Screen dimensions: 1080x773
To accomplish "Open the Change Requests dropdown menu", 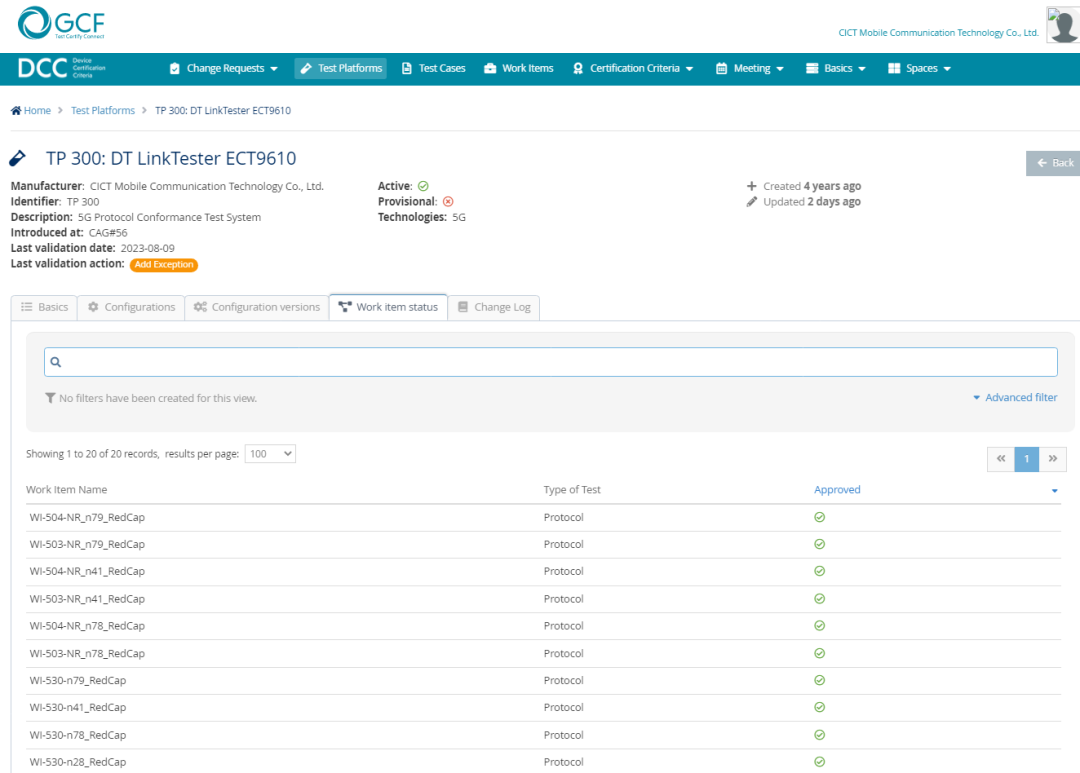I will 224,68.
